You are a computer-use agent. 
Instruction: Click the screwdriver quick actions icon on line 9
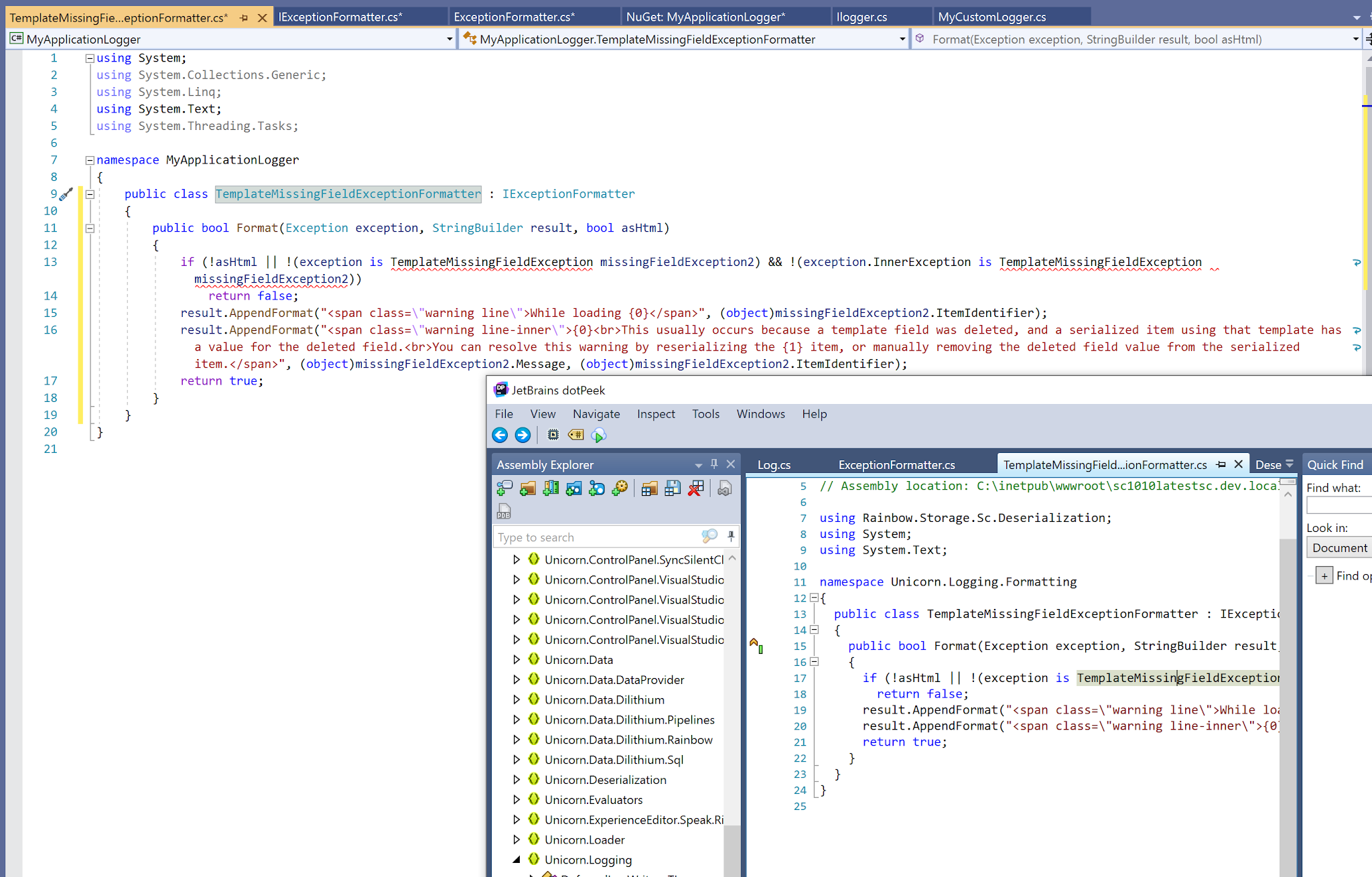pyautogui.click(x=66, y=195)
